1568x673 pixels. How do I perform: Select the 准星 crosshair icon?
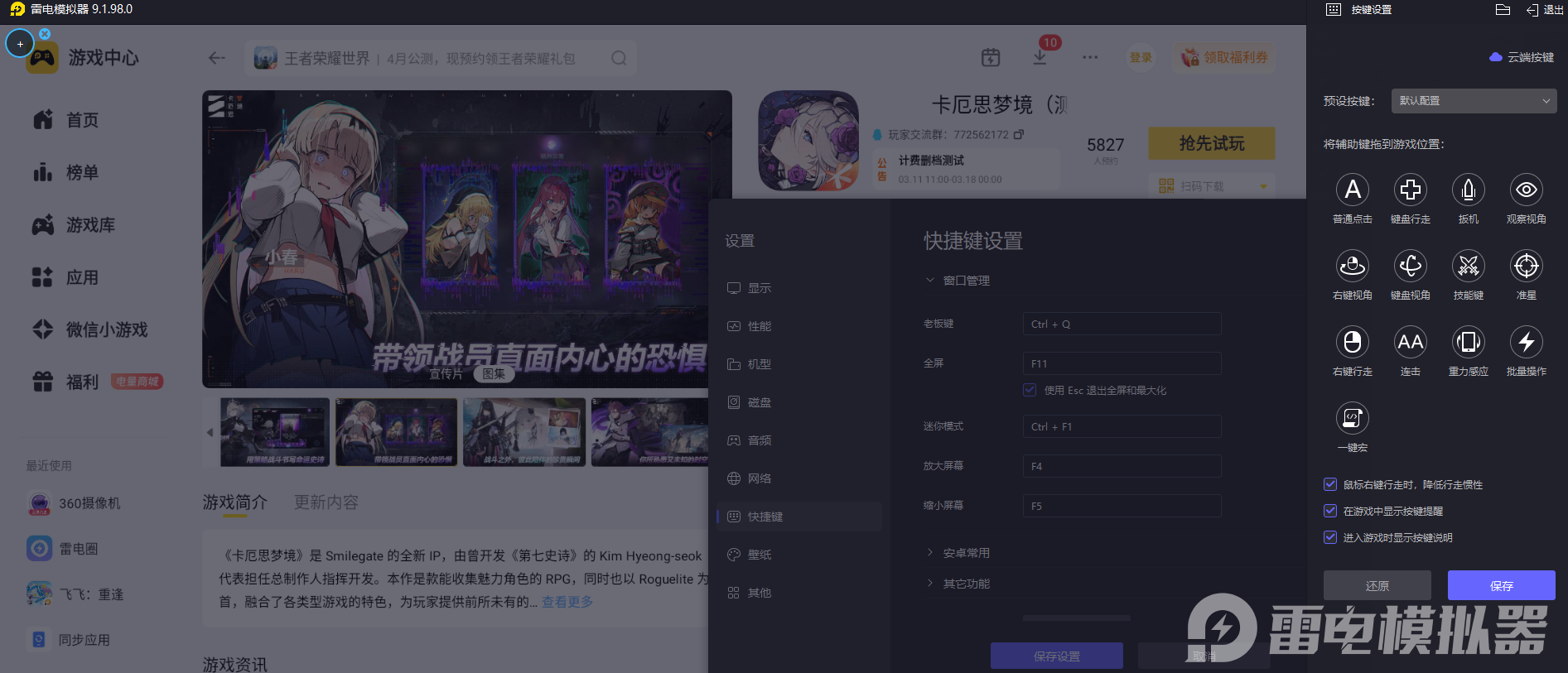[1527, 266]
